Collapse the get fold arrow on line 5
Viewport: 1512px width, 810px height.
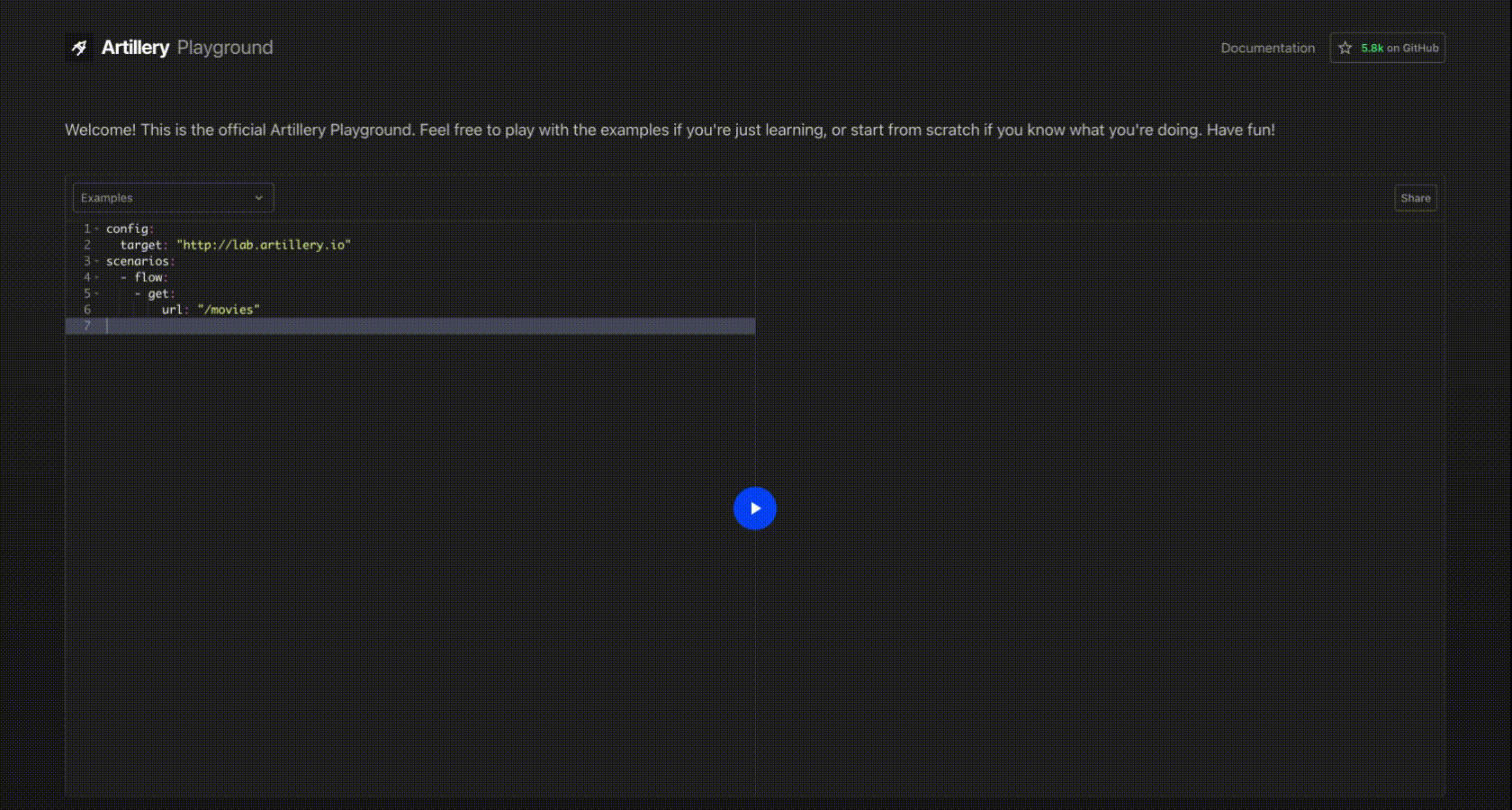pos(97,293)
